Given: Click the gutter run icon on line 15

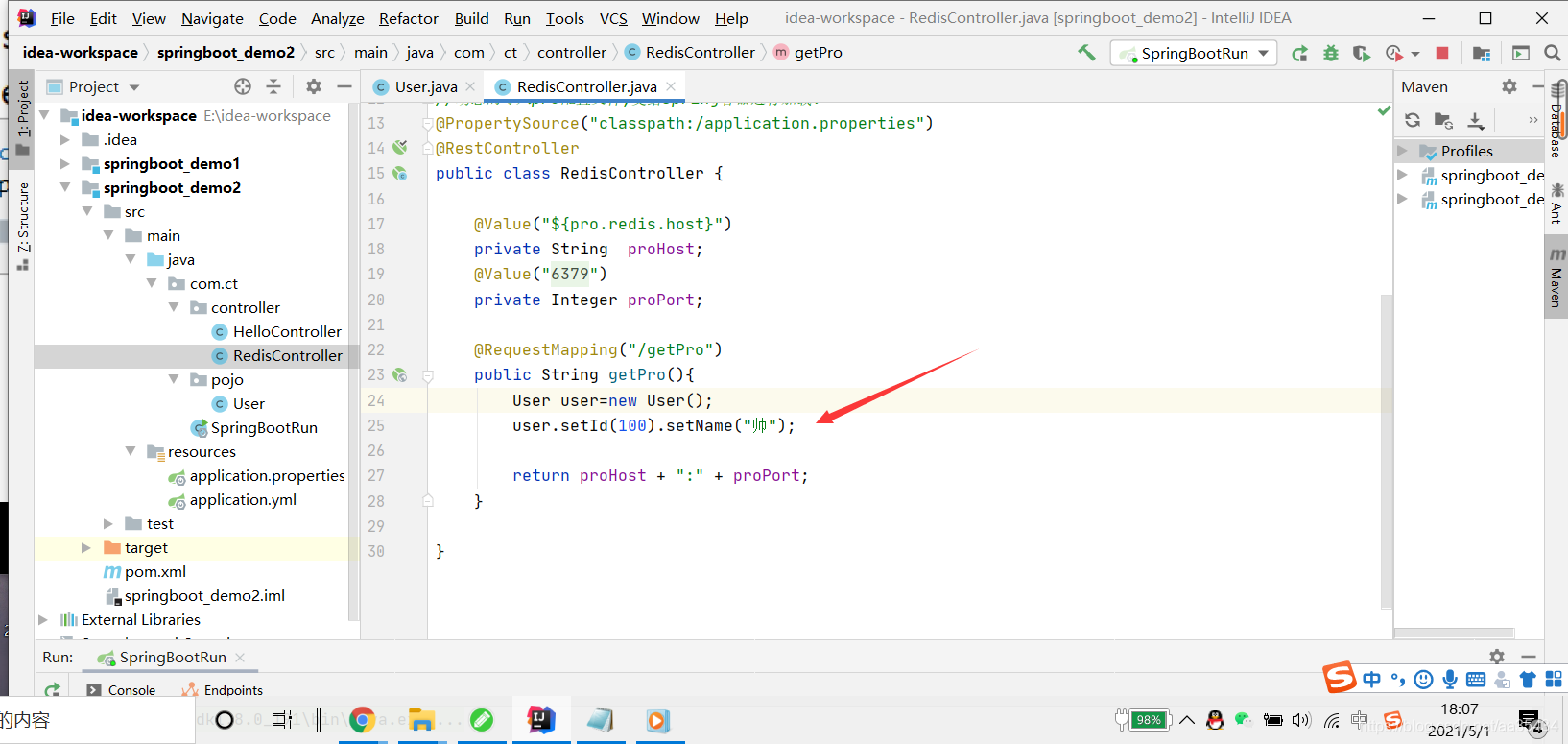Looking at the screenshot, I should point(400,173).
